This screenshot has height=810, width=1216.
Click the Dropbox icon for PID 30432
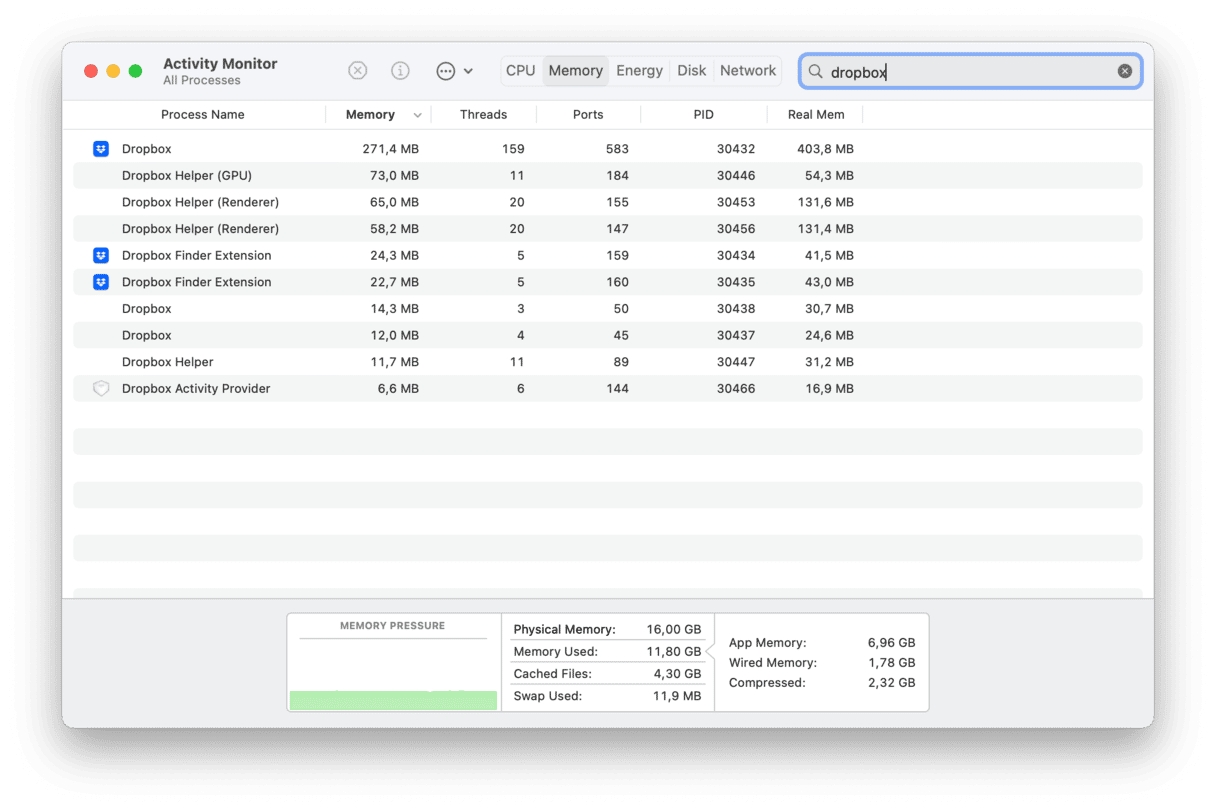point(101,149)
